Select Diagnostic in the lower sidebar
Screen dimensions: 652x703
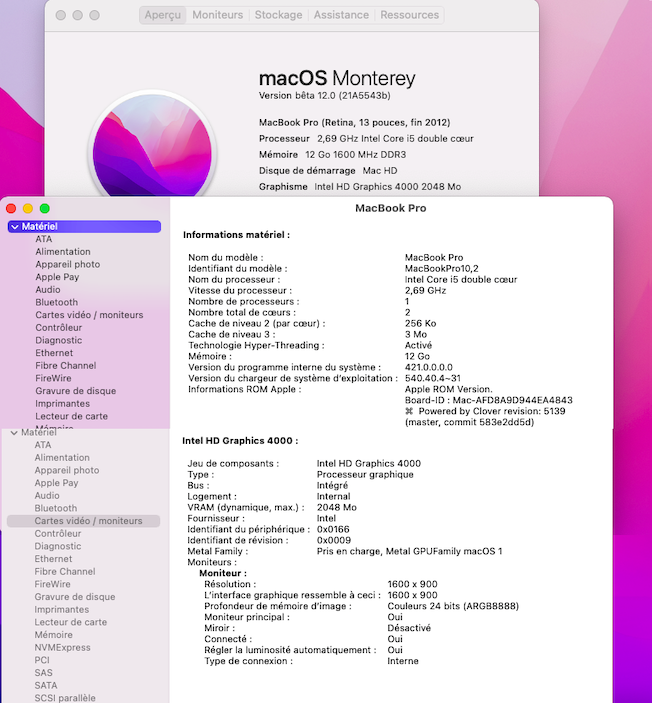pos(57,546)
